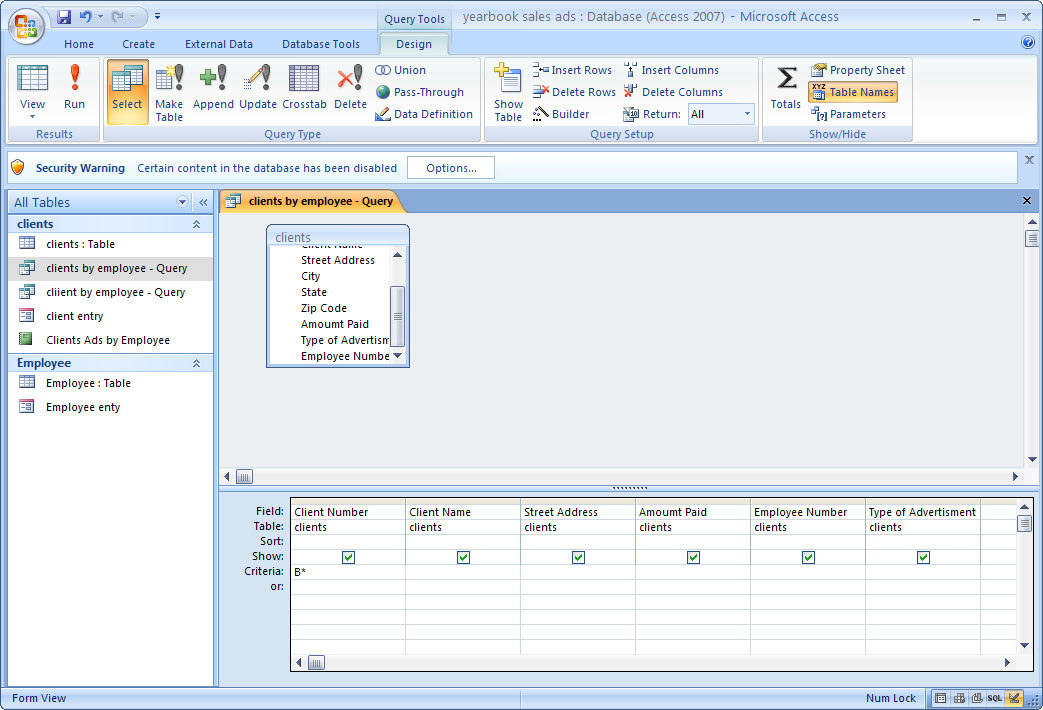Open the Employee enty form
1043x710 pixels.
pyautogui.click(x=82, y=407)
